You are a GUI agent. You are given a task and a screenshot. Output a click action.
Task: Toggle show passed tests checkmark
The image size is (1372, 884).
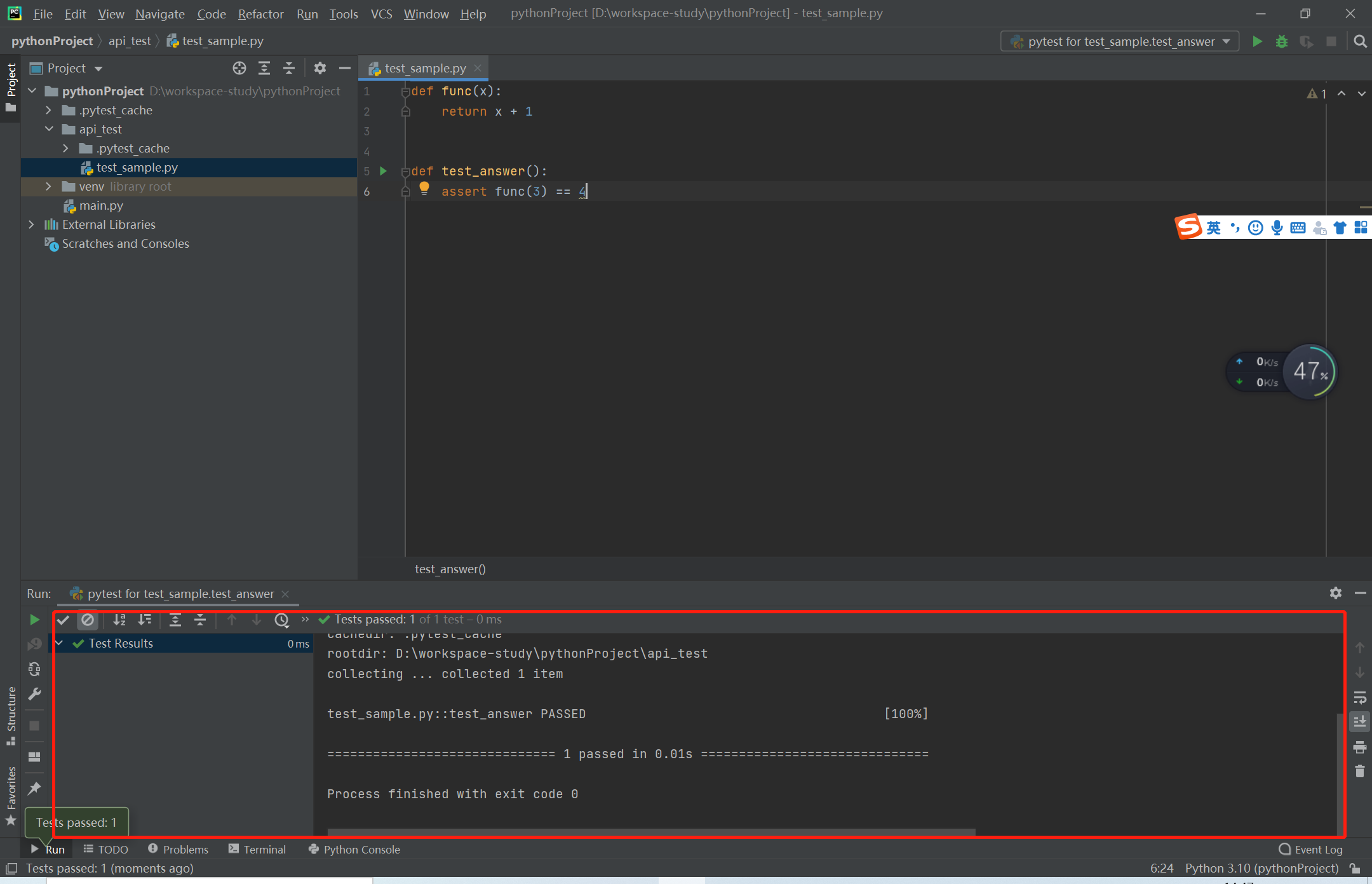(x=63, y=620)
